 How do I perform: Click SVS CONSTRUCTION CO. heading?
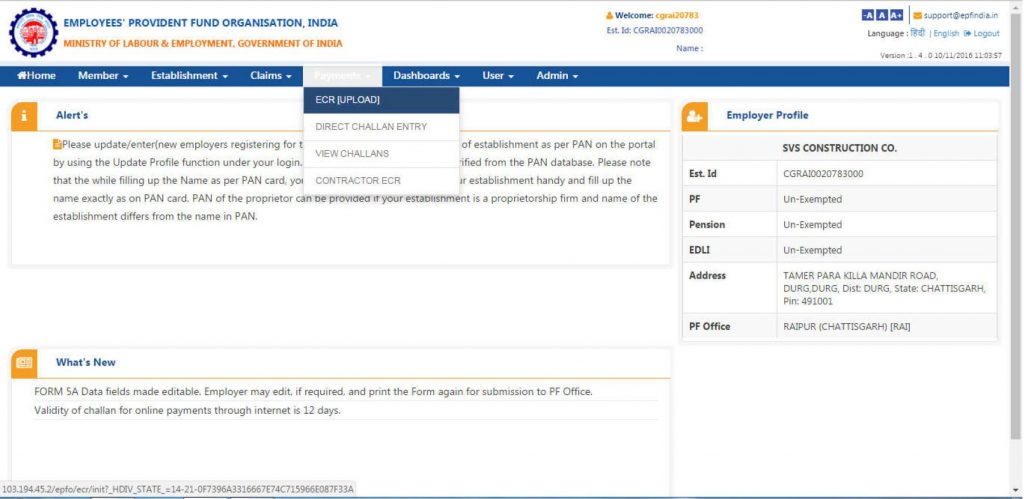click(x=839, y=148)
